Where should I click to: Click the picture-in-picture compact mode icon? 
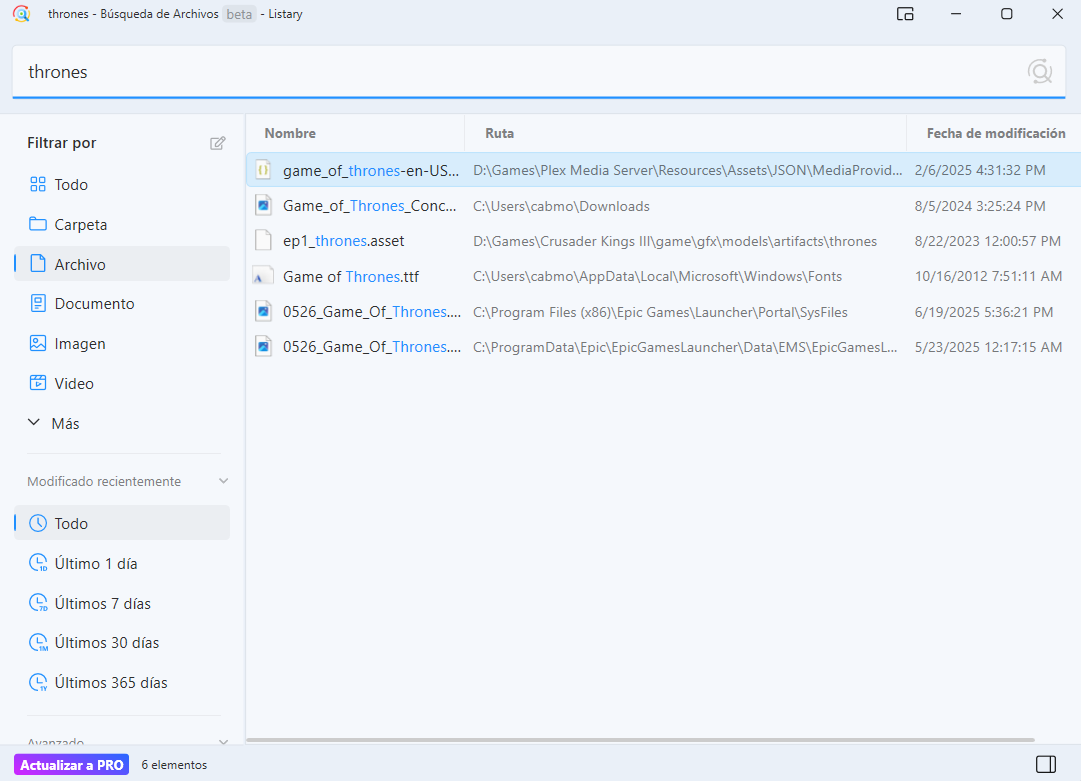[905, 14]
